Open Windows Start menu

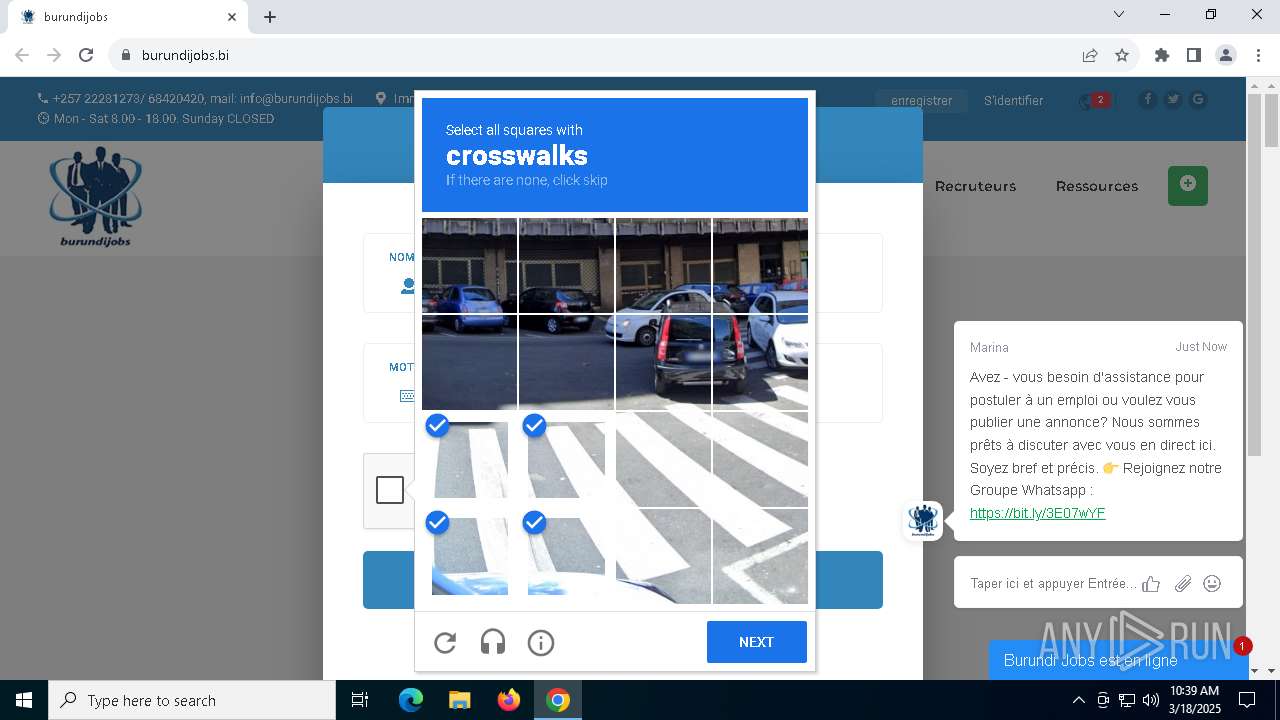pos(24,700)
